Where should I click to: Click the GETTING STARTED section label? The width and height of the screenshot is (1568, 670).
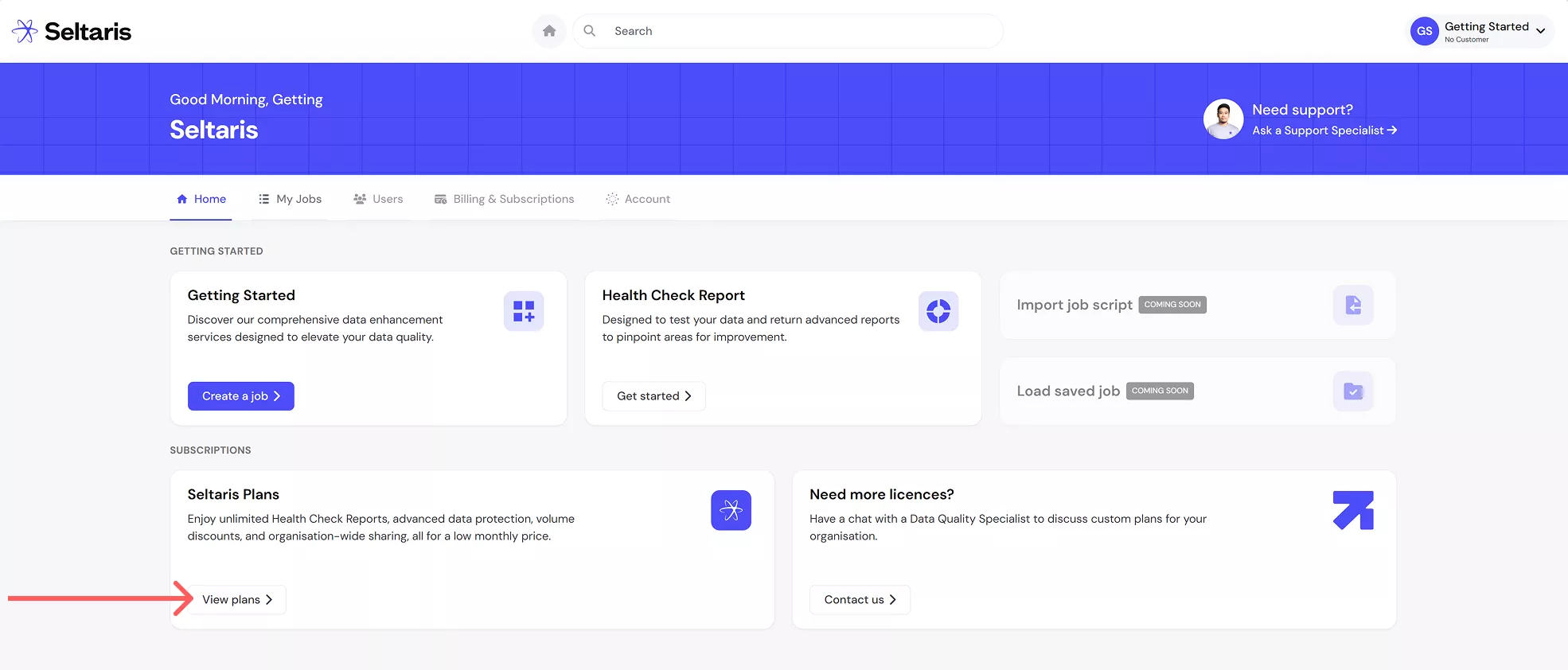pos(216,251)
